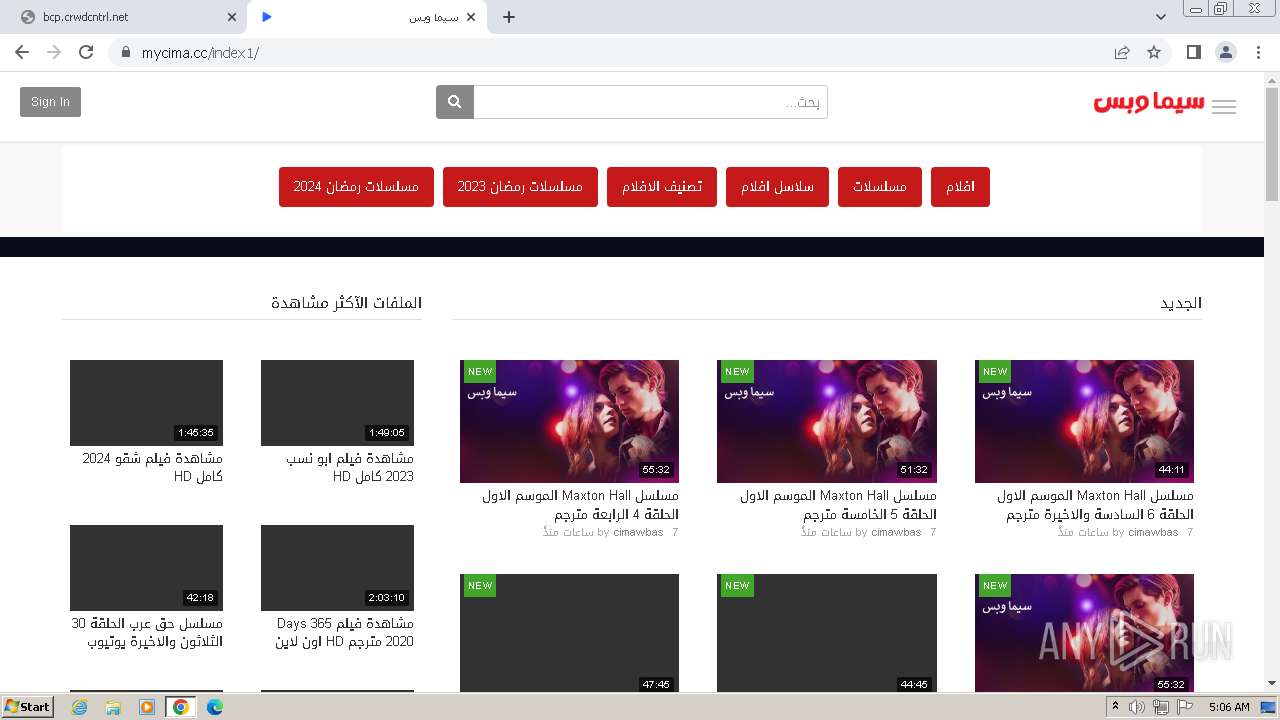Click cimawbas author under episode 6
Viewport: 1280px width, 720px height.
point(1153,533)
